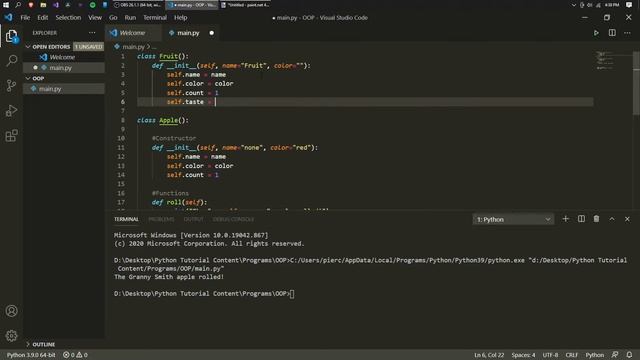
Task: Open the Explorer view in activity bar
Action: pyautogui.click(x=11, y=37)
